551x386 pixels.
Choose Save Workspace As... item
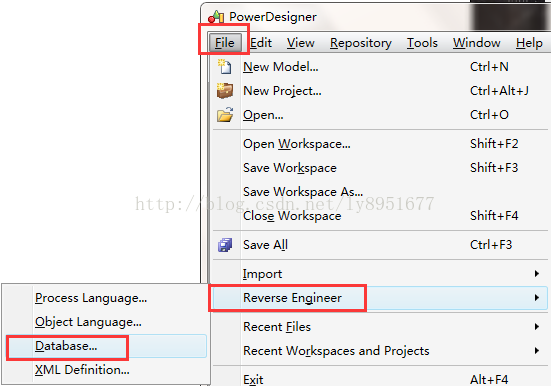point(380,192)
